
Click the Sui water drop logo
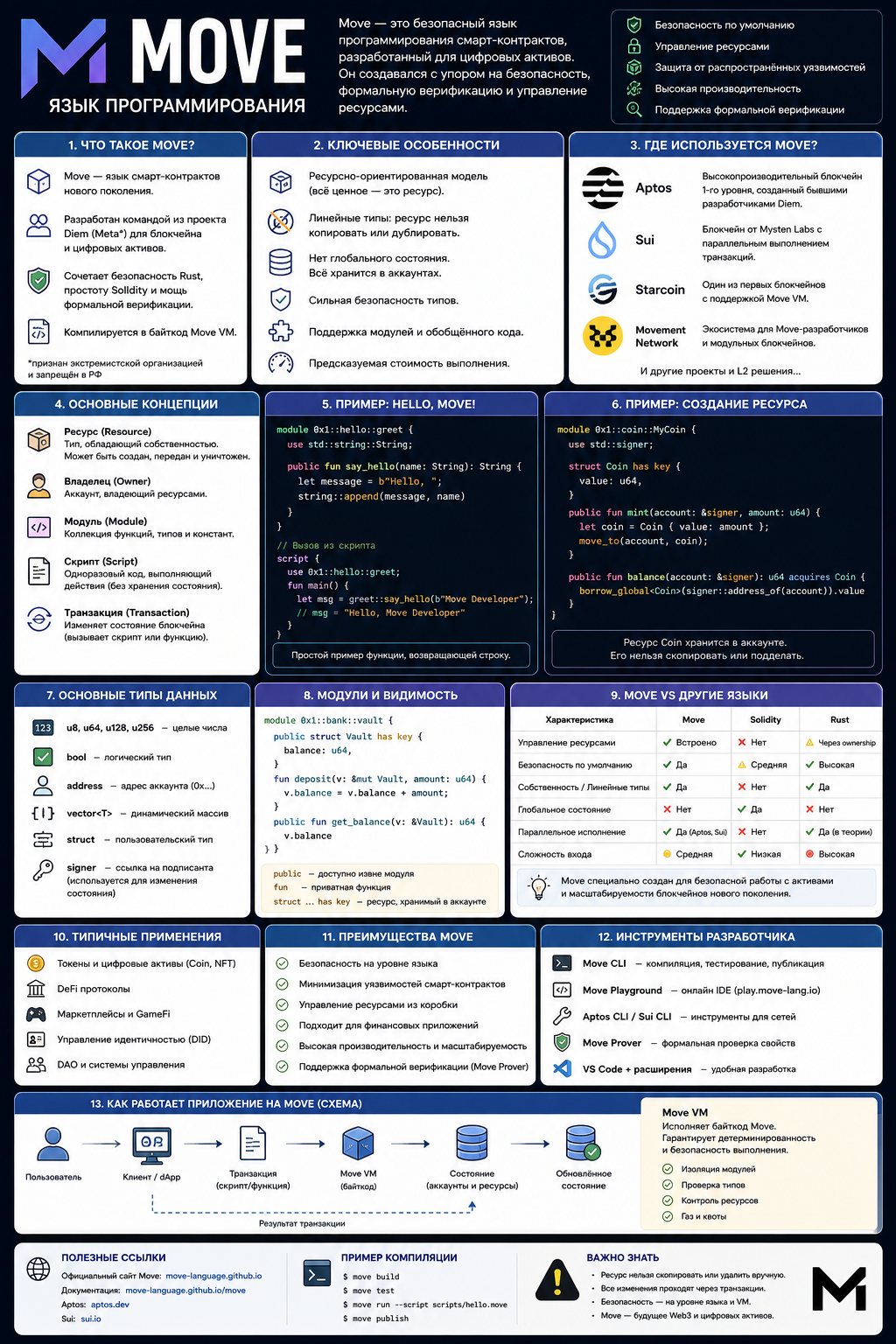click(602, 240)
